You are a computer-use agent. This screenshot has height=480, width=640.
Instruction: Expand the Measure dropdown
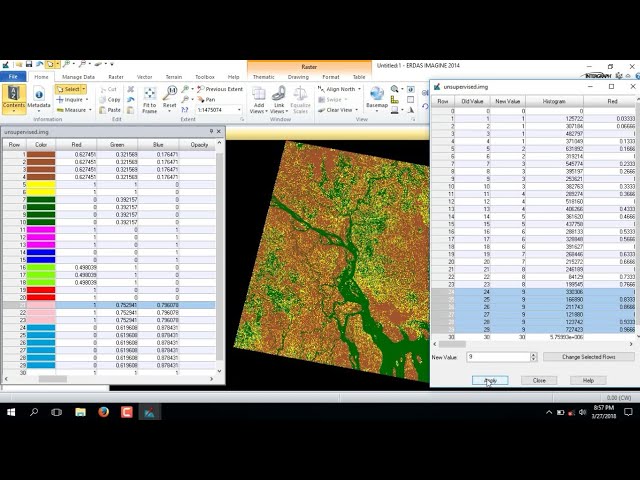90,110
